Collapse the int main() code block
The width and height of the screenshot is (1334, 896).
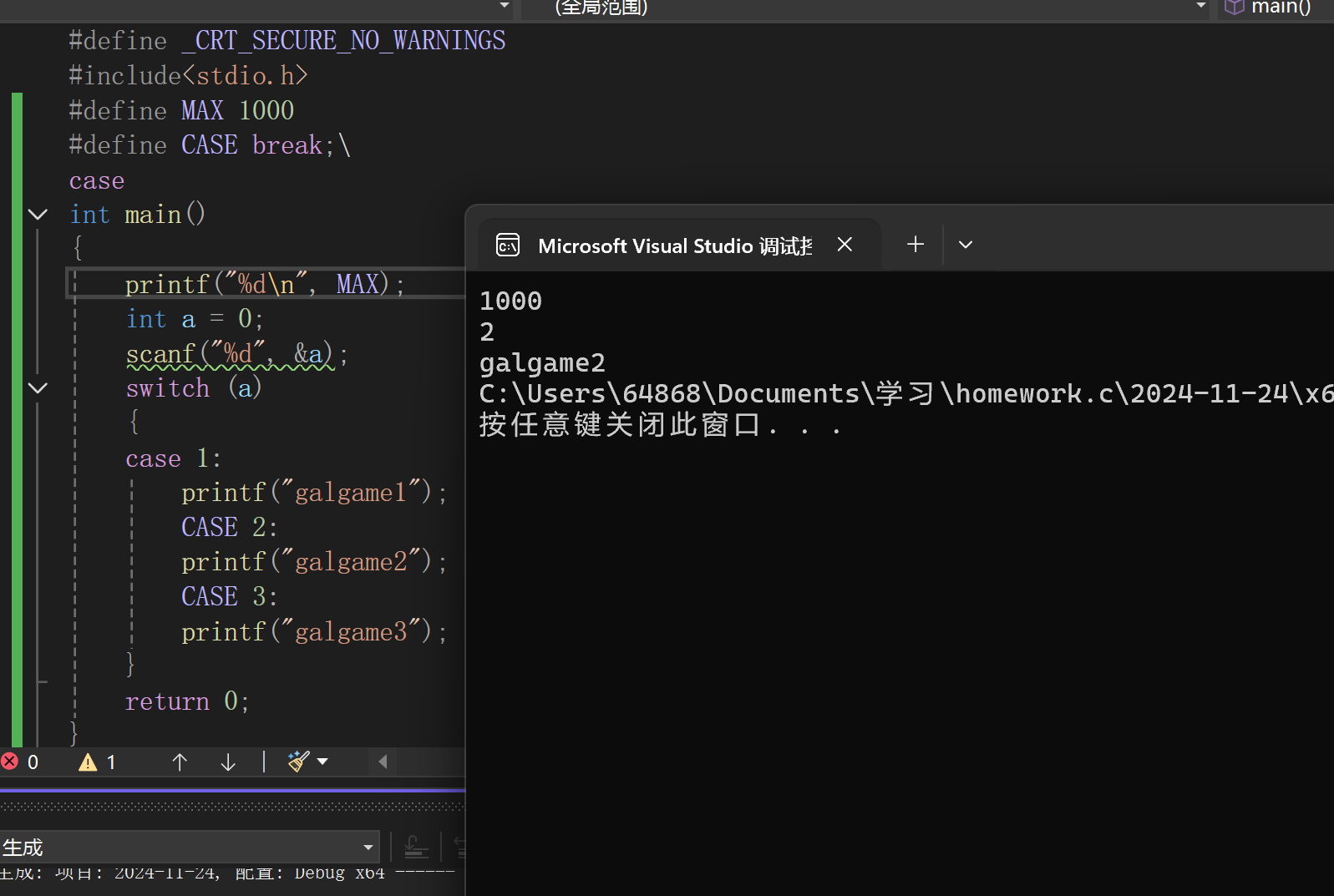[38, 215]
